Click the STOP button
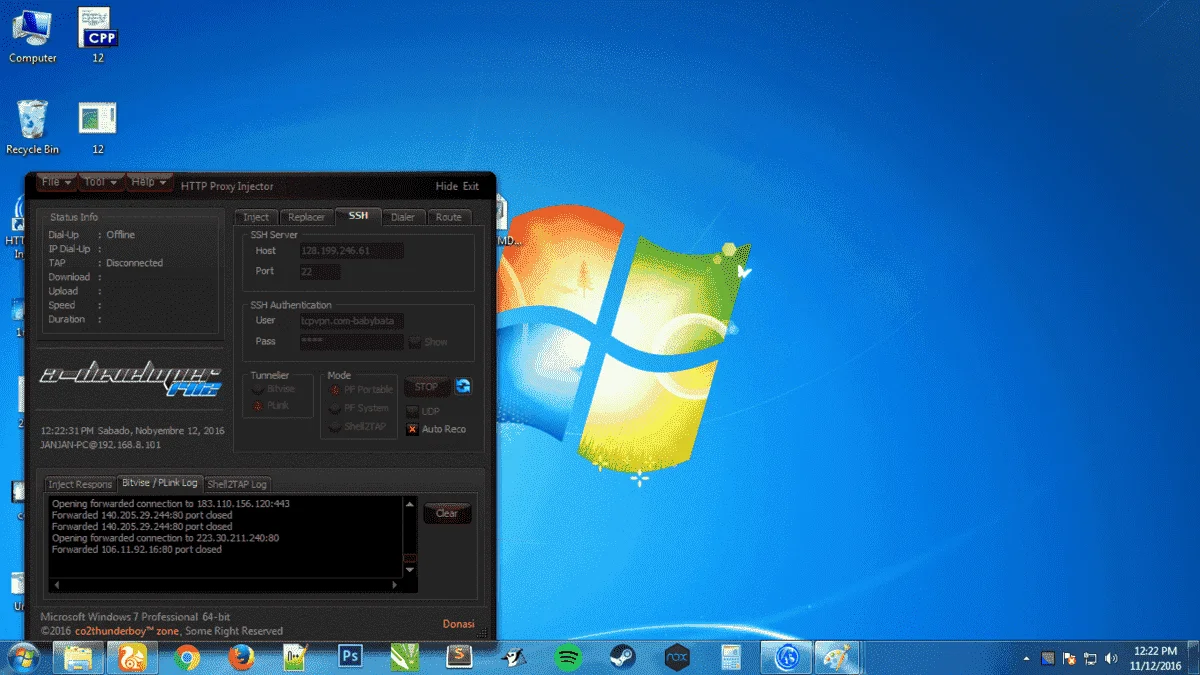 coord(426,387)
